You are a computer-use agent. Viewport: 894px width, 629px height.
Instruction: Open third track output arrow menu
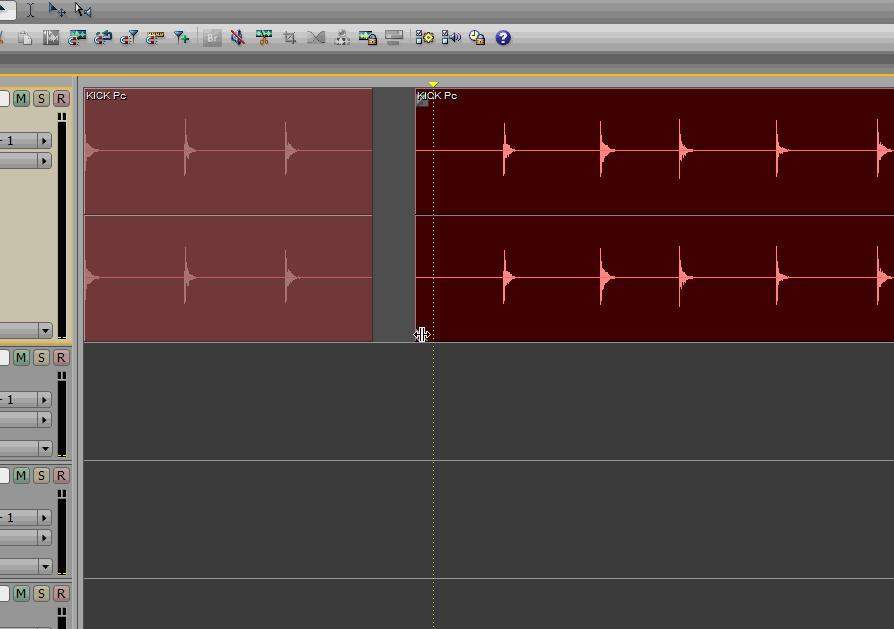pyautogui.click(x=44, y=538)
